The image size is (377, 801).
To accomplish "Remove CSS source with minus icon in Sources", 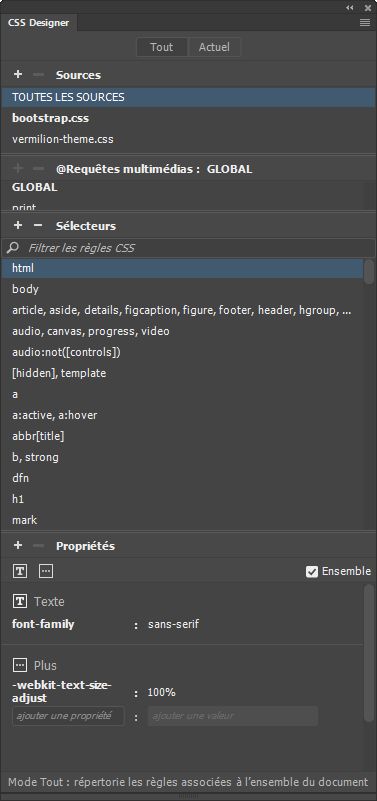I will click(x=38, y=75).
